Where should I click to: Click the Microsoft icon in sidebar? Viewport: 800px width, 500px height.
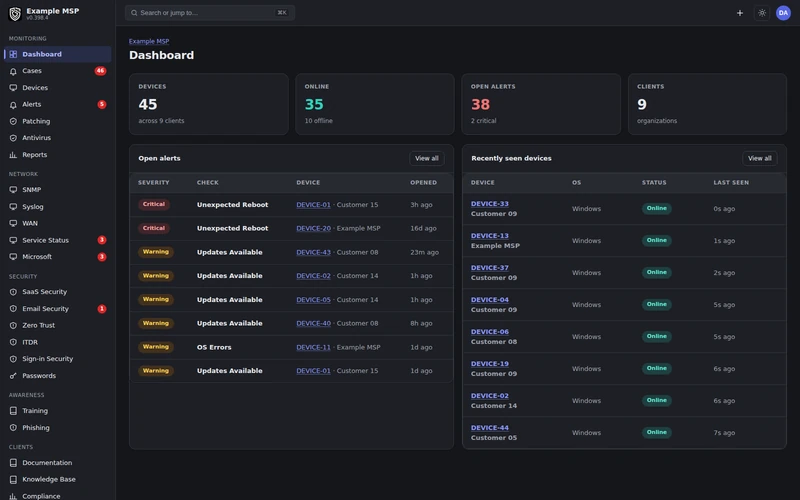[13, 257]
